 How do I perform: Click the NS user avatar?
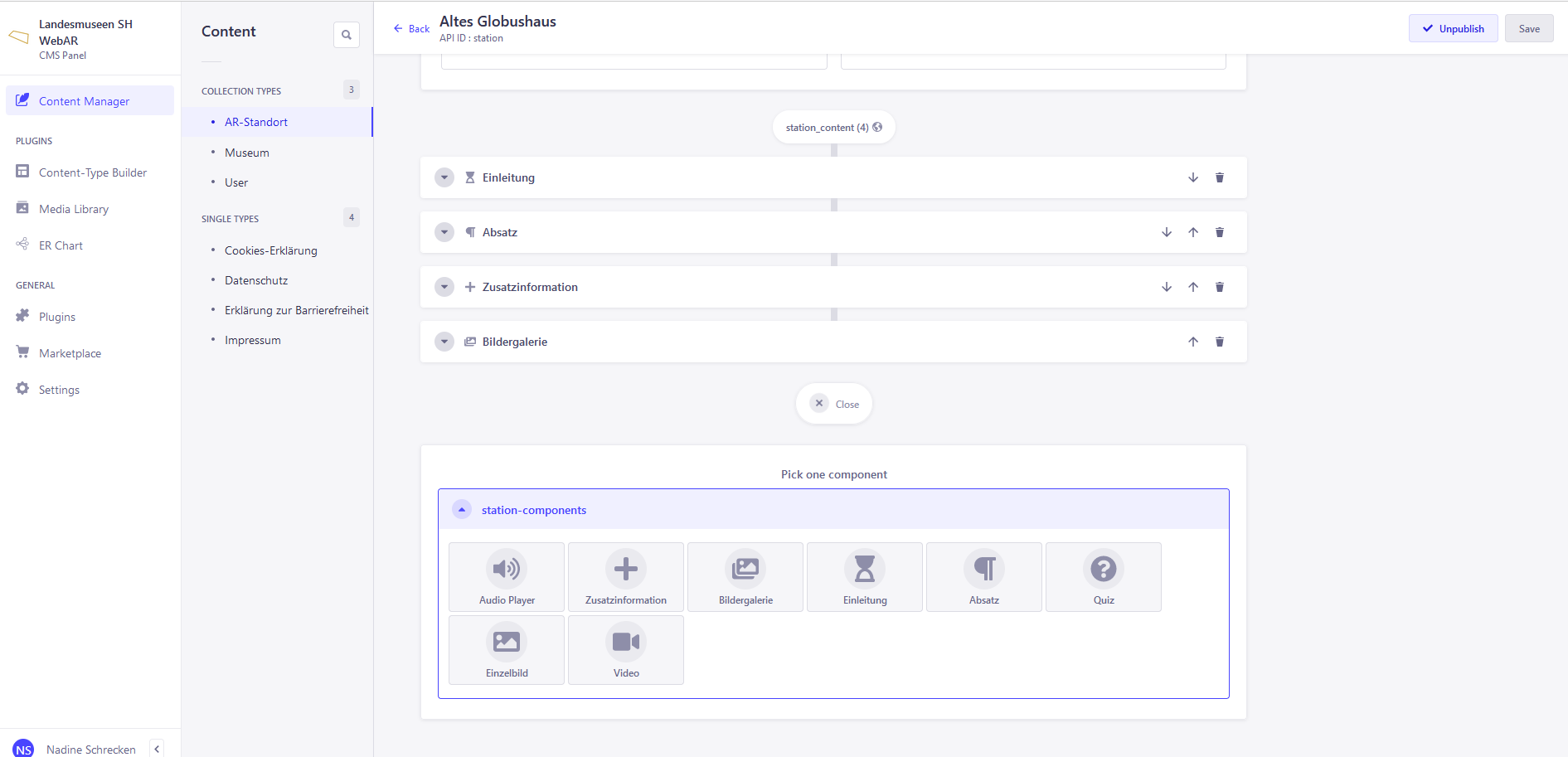[23, 749]
